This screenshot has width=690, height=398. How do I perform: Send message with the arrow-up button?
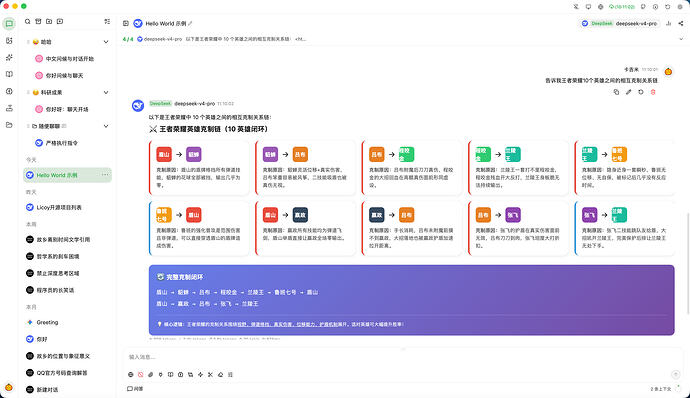click(675, 374)
